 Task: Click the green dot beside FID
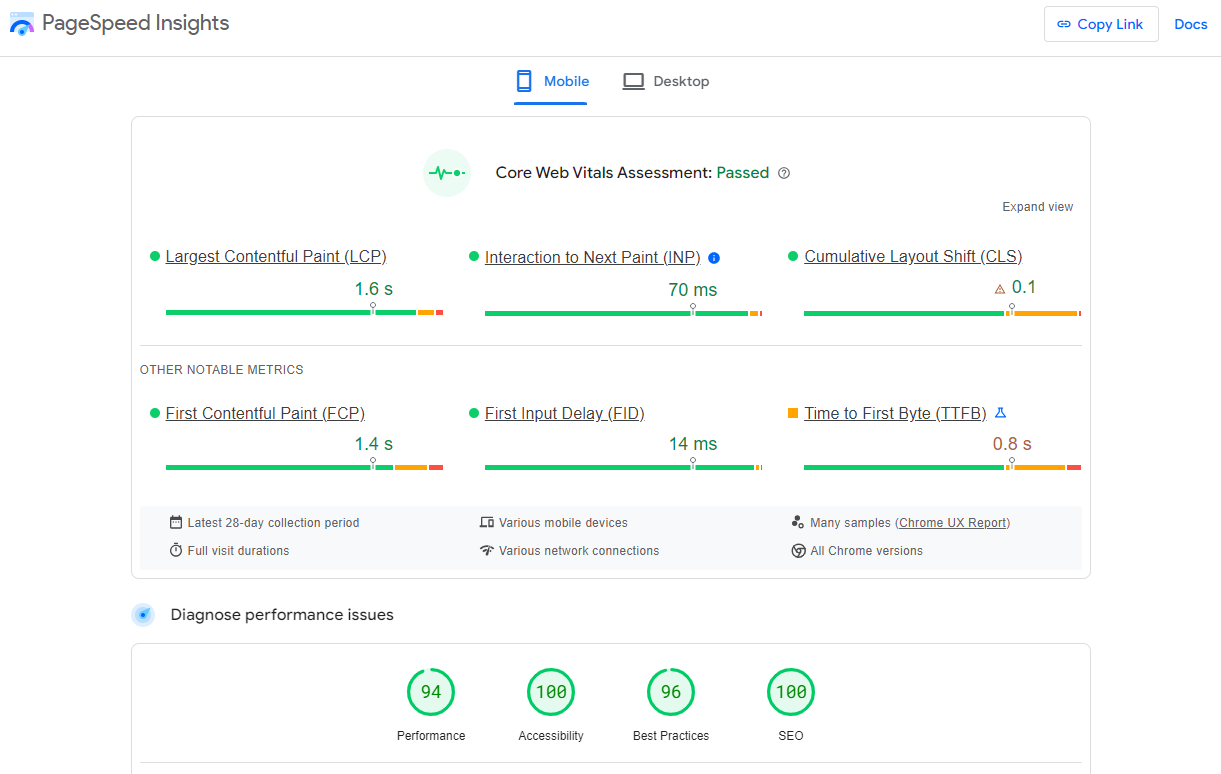[x=474, y=413]
